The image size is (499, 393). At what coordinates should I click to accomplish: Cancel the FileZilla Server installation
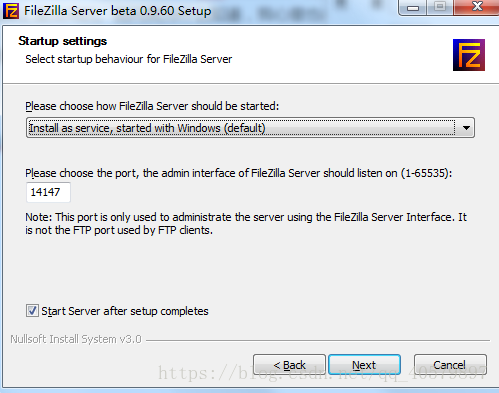[x=450, y=365]
